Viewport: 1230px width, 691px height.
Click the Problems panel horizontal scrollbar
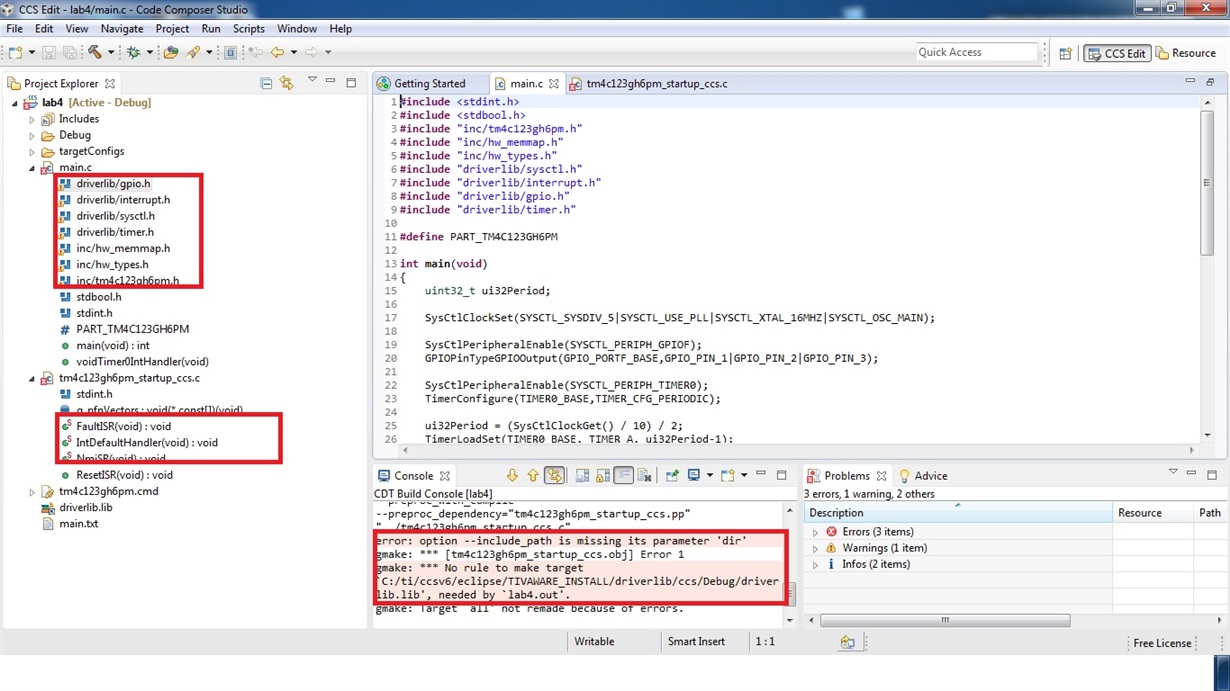[945, 620]
